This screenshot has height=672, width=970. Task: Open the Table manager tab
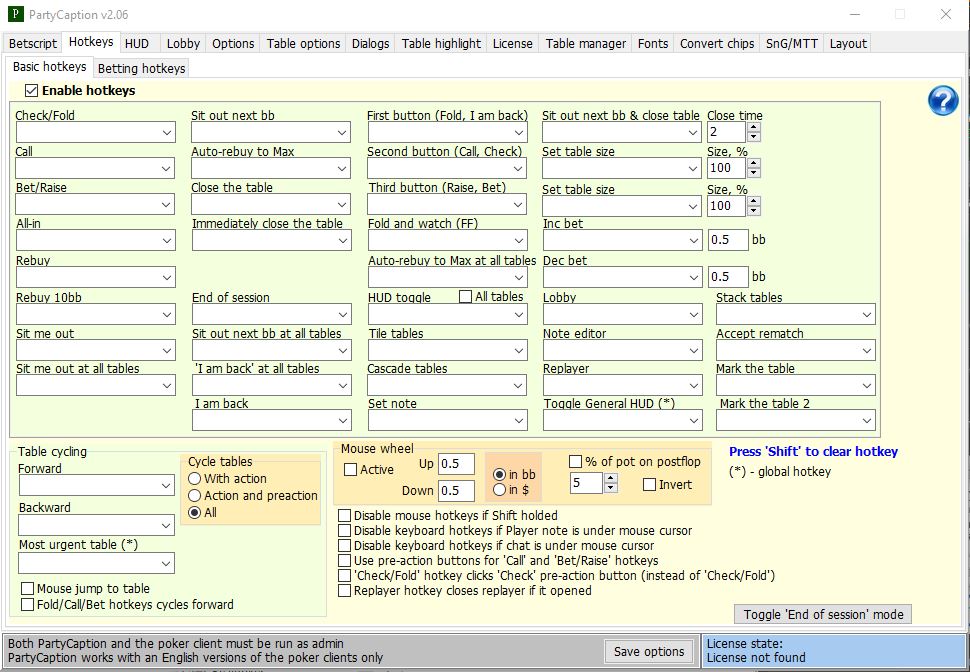pos(586,44)
